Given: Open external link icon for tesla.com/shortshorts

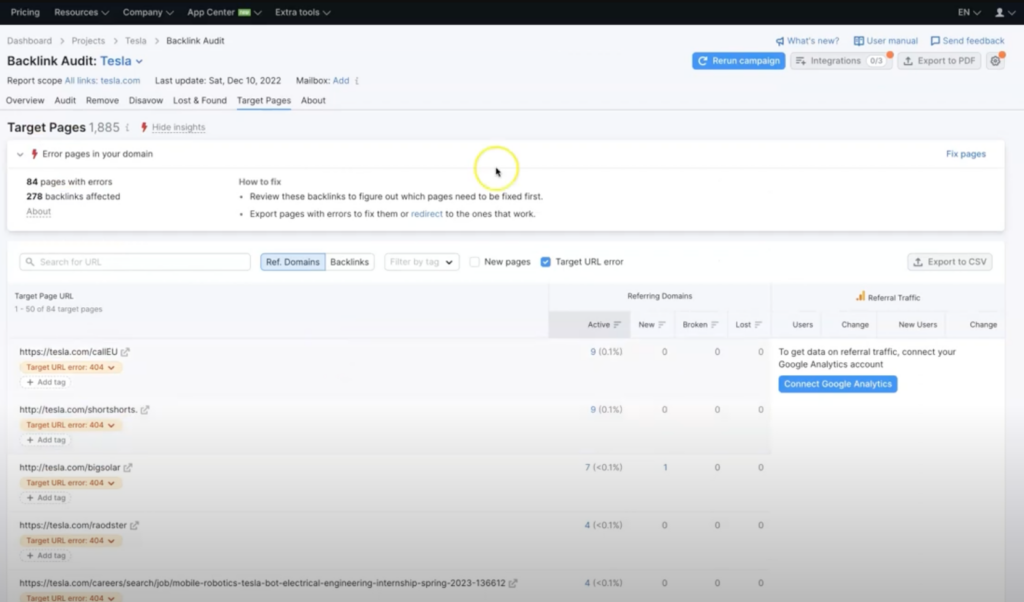Looking at the screenshot, I should (145, 410).
